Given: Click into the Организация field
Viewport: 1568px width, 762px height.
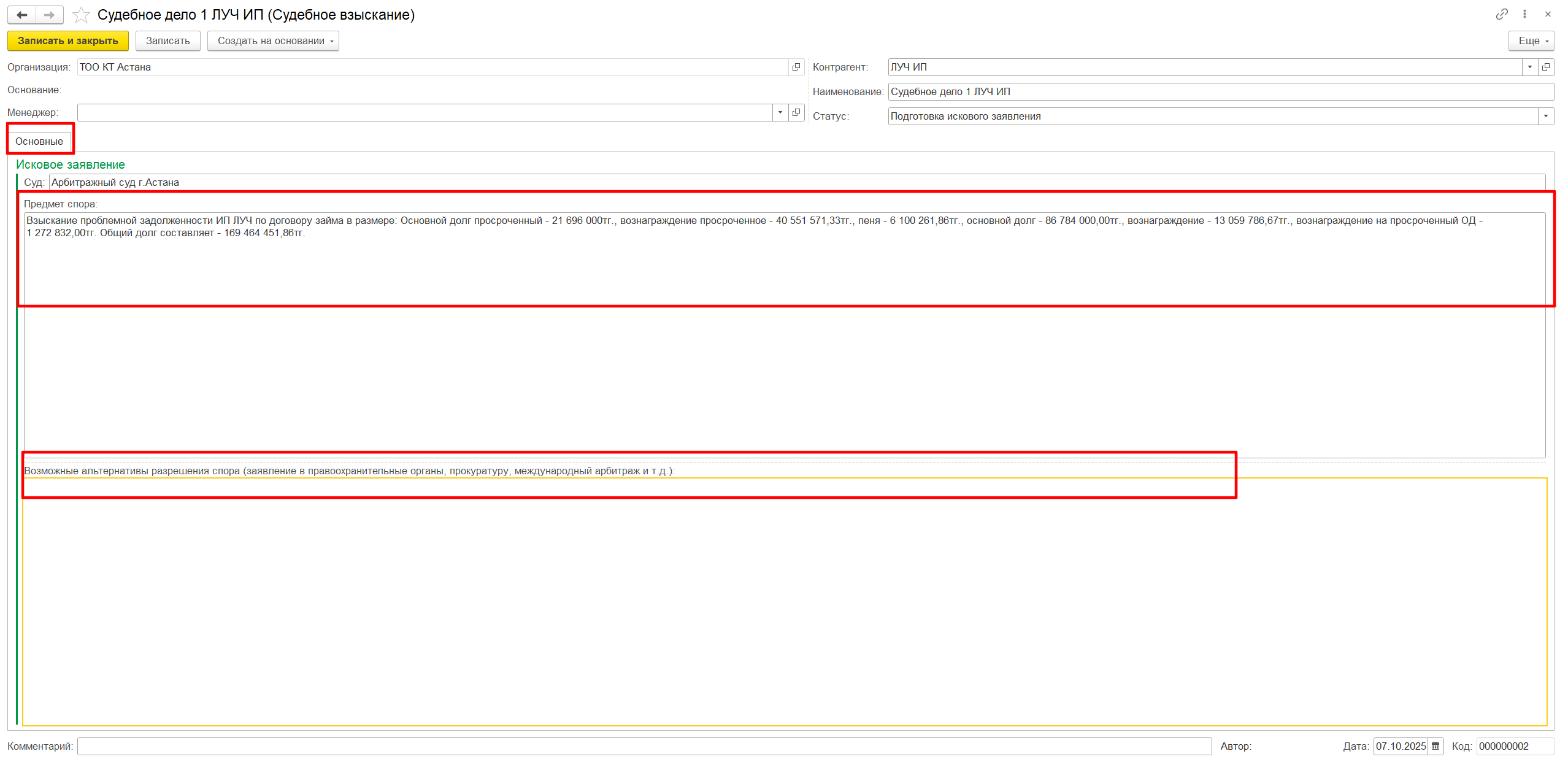Looking at the screenshot, I should (432, 67).
